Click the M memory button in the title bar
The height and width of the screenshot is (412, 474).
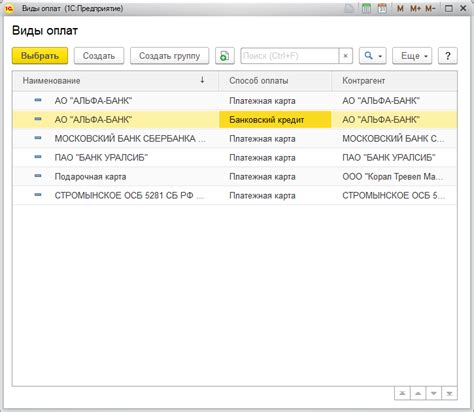[400, 8]
